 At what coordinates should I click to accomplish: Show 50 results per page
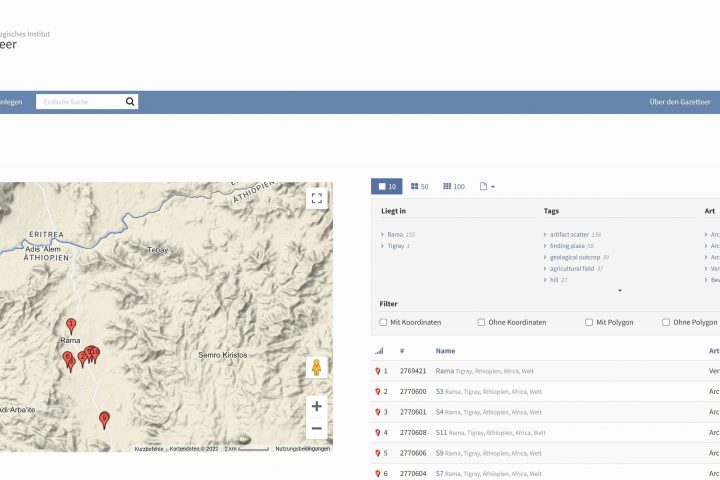pyautogui.click(x=419, y=186)
